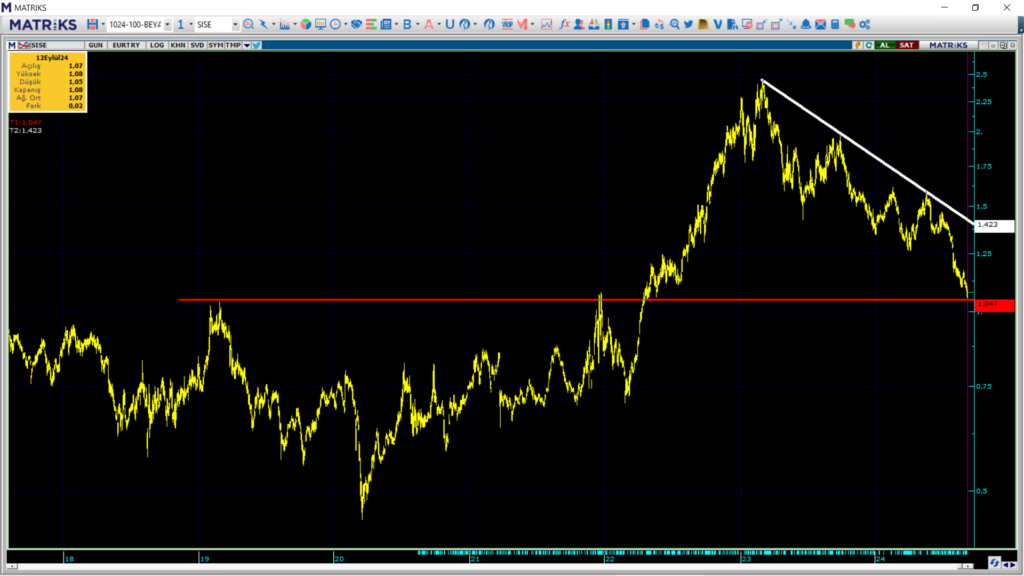Toggle LOG scale on chart

coord(156,45)
